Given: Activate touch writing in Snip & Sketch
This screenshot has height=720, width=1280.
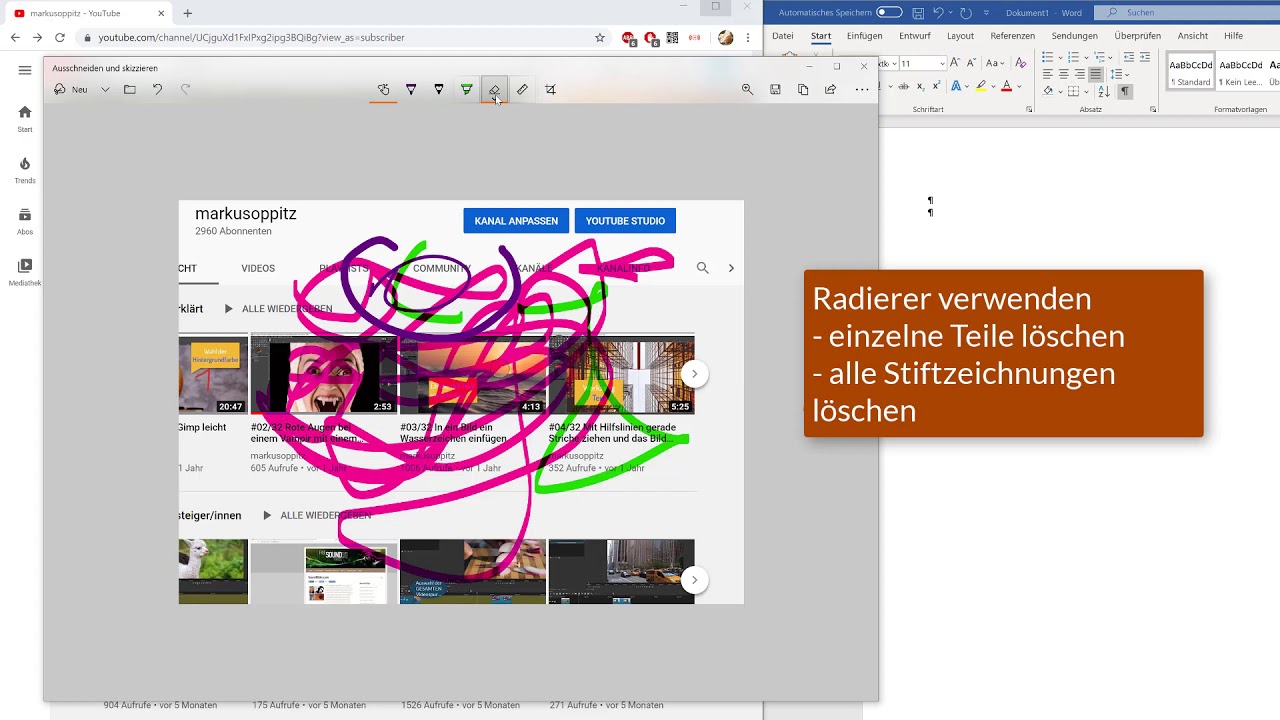Looking at the screenshot, I should pos(383,89).
